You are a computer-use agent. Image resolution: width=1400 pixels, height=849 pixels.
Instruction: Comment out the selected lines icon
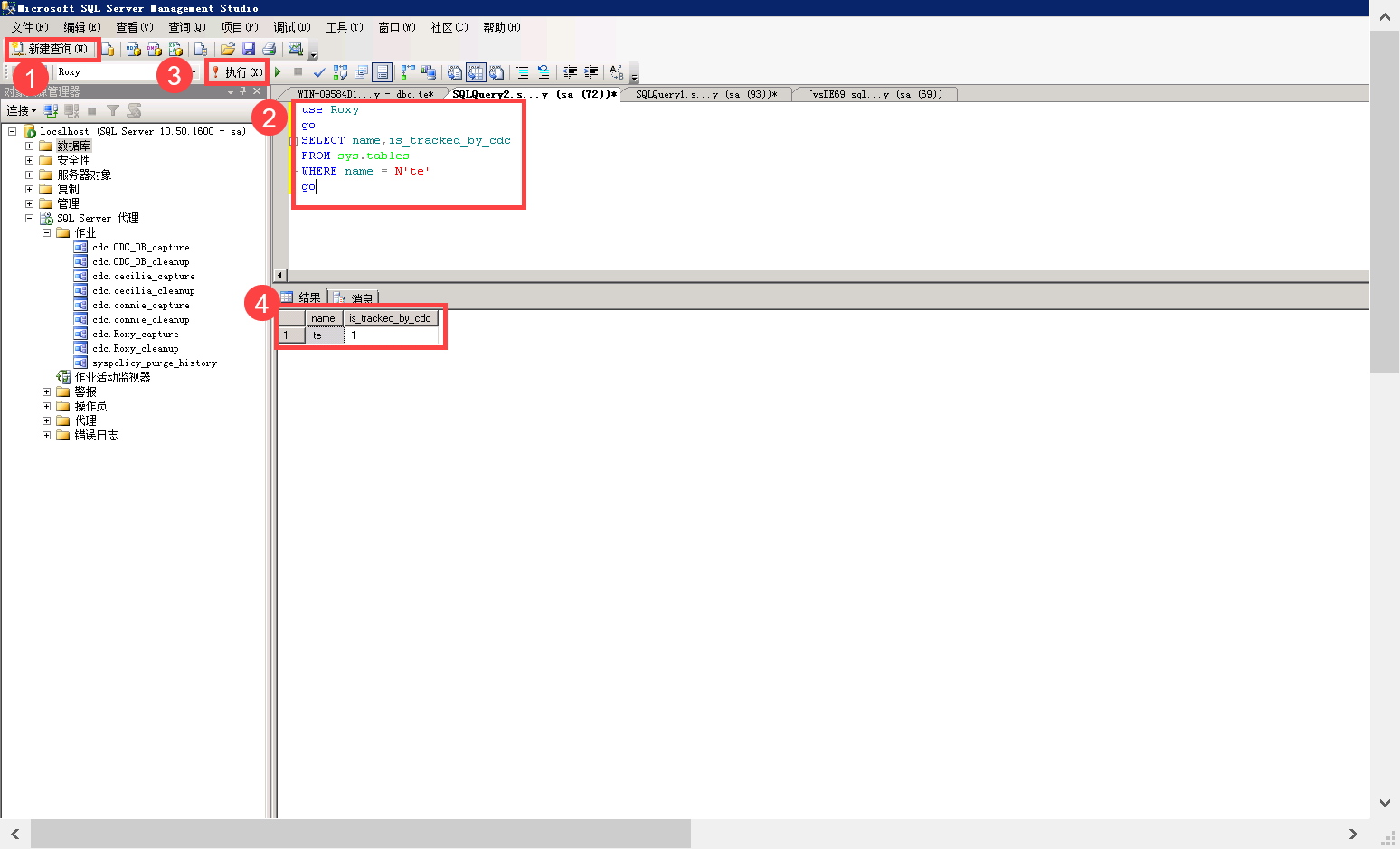pyautogui.click(x=523, y=72)
